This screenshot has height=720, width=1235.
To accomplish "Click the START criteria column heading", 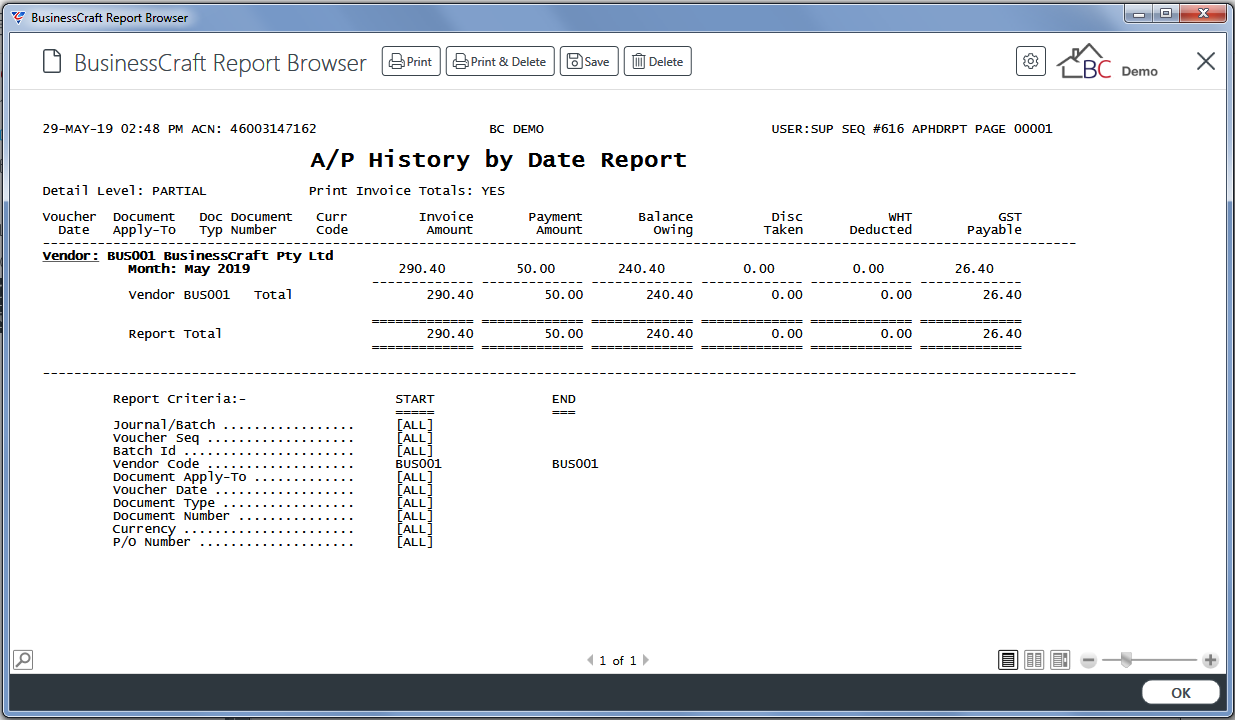I will click(415, 399).
